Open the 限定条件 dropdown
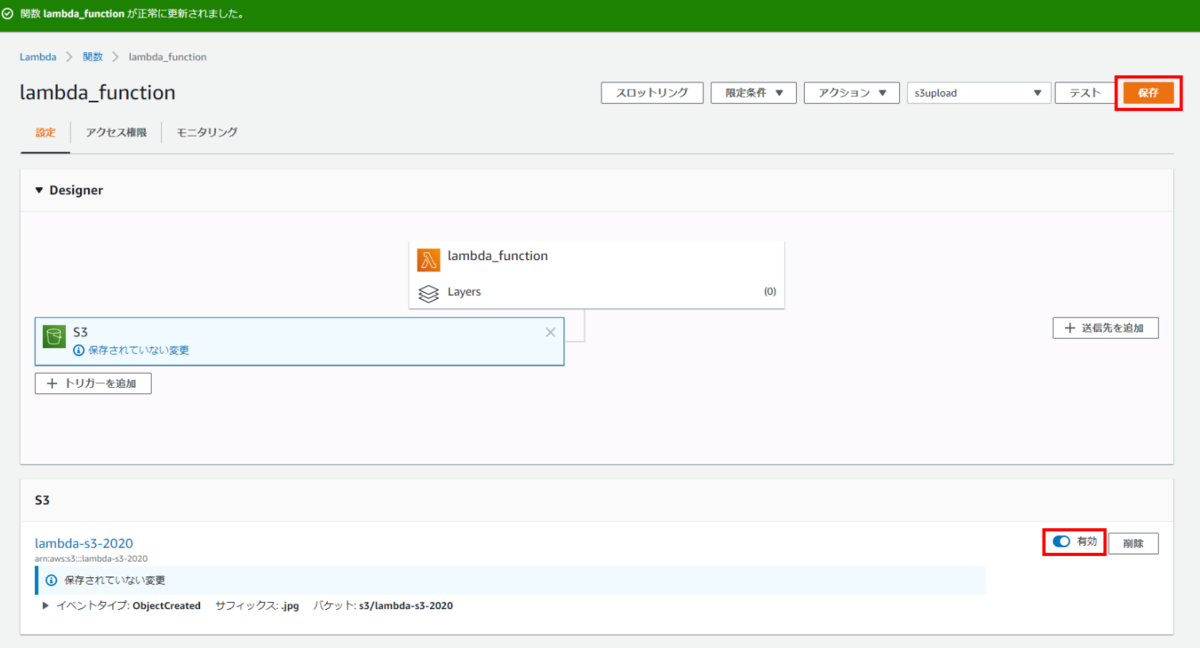Screen dimensions: 1200x648 click(x=754, y=93)
